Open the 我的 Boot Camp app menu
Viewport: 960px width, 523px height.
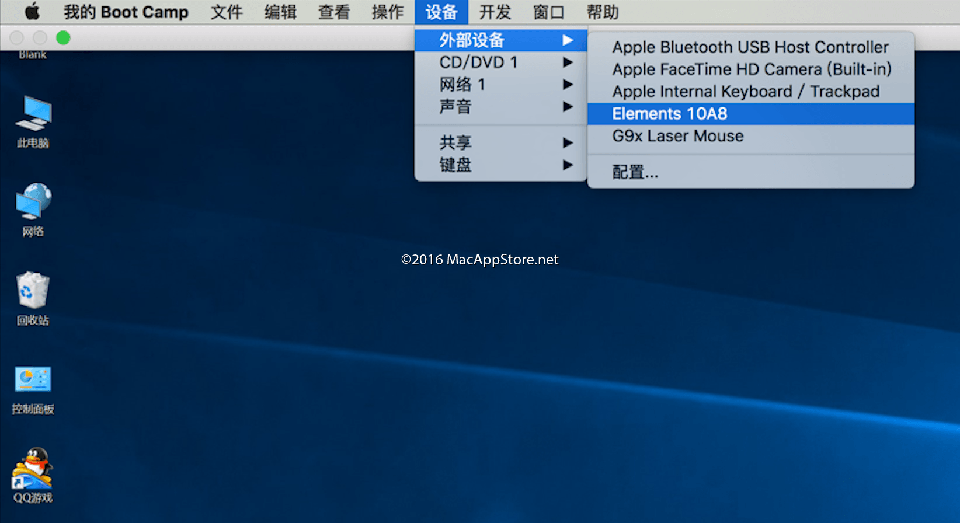tap(126, 12)
